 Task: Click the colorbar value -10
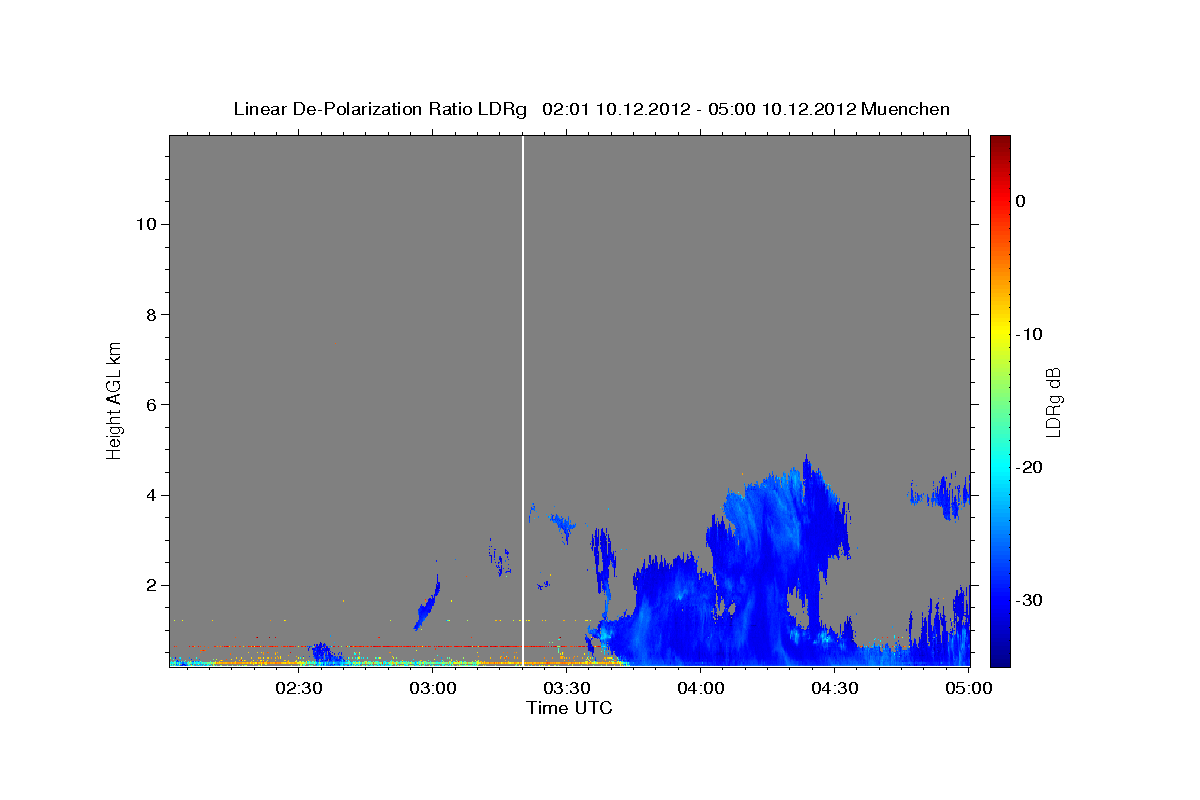point(1031,334)
